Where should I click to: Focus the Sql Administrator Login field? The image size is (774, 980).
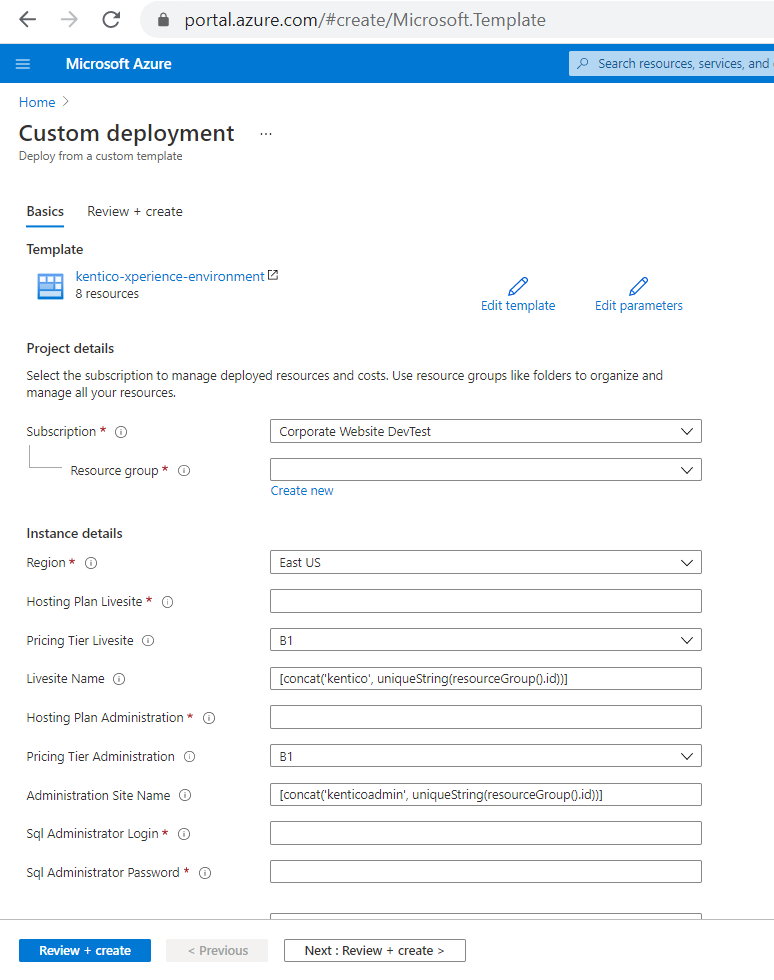(x=486, y=833)
